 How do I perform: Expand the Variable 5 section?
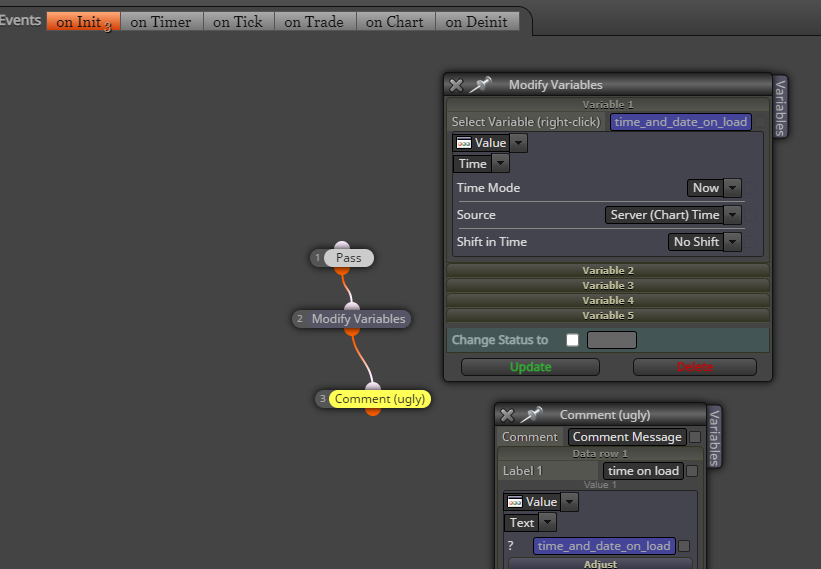tap(608, 316)
